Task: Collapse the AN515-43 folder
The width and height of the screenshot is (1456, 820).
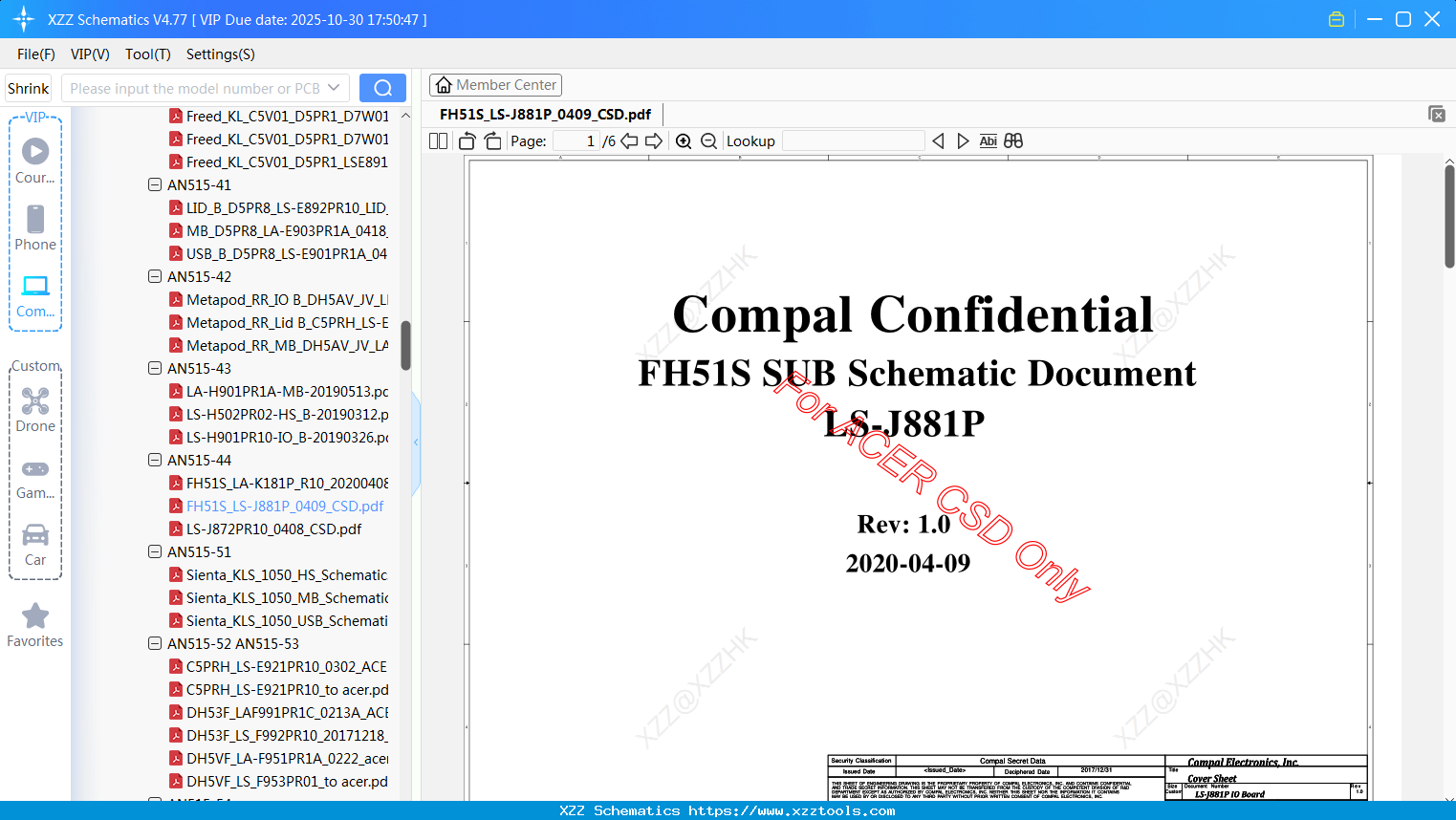Action: point(155,368)
